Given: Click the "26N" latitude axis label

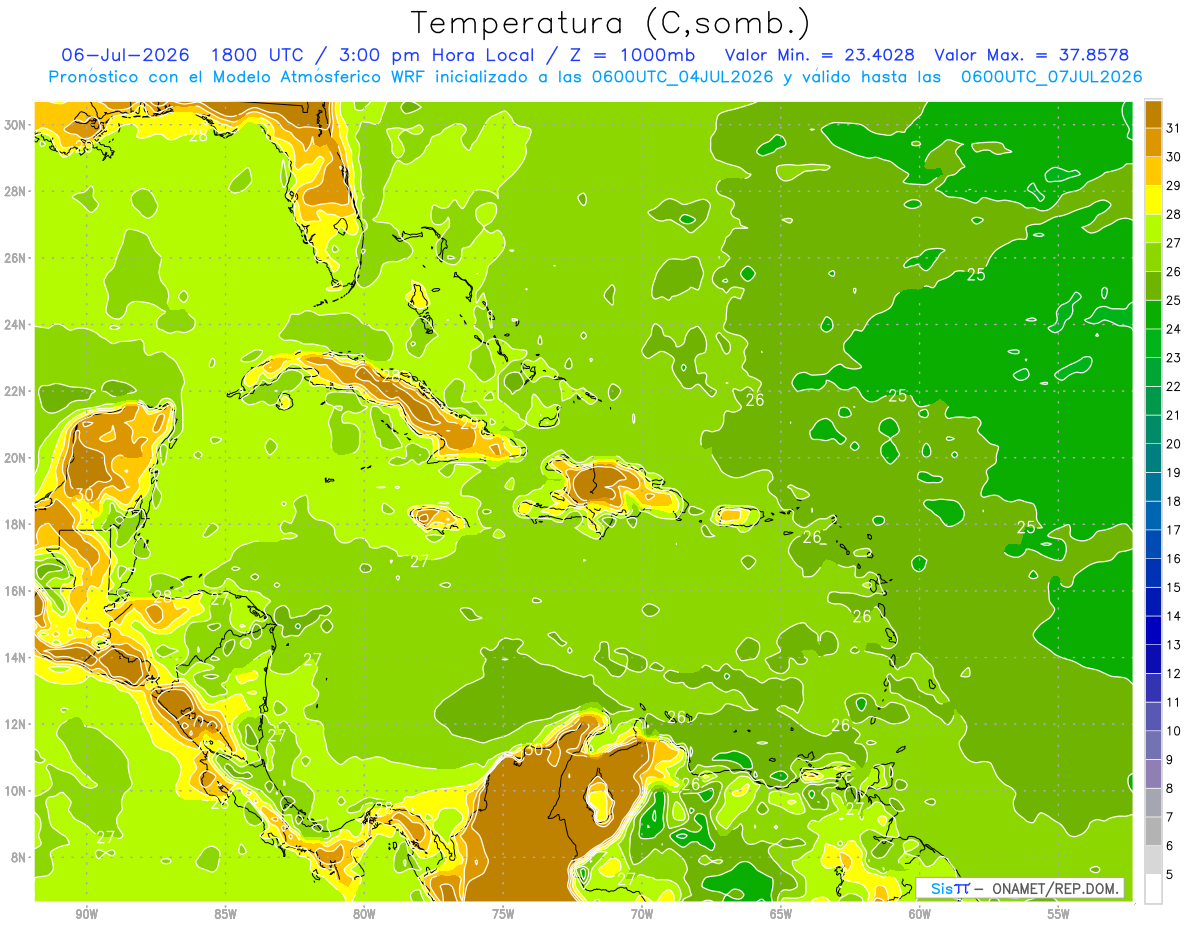Looking at the screenshot, I should [x=15, y=258].
